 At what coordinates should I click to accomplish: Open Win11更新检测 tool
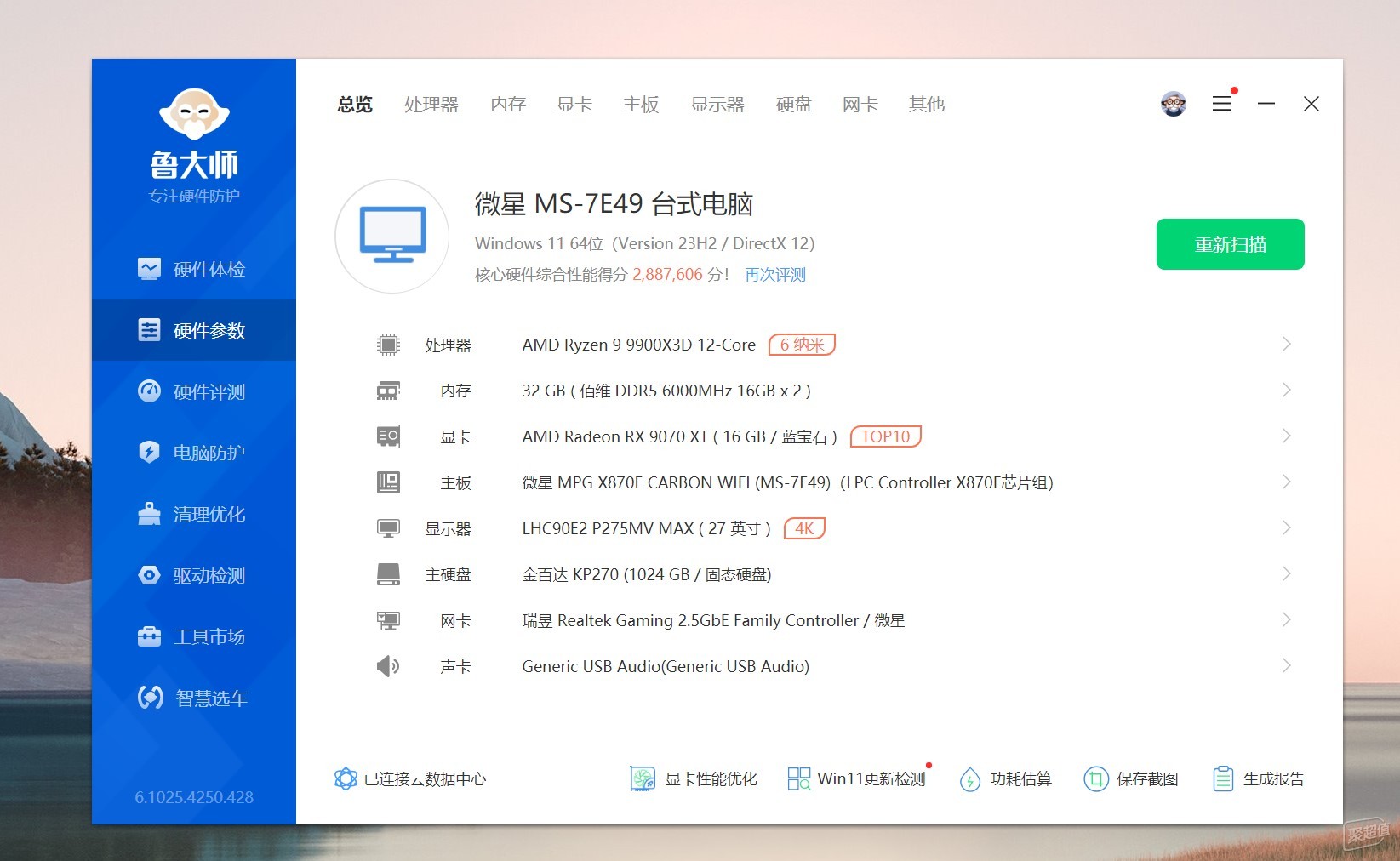point(856,778)
